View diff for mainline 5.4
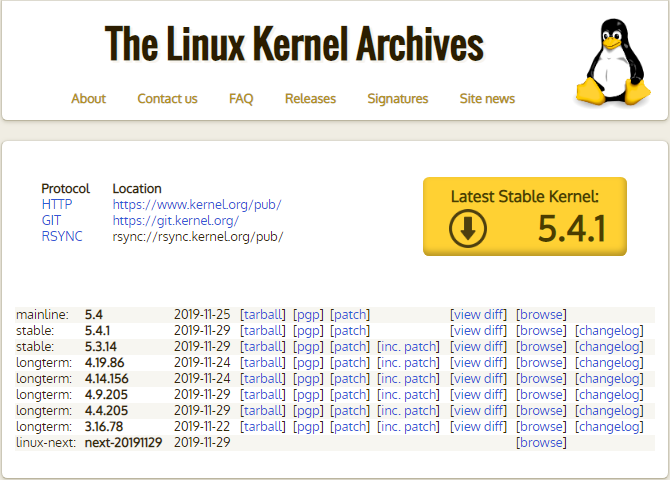Image resolution: width=670 pixels, height=480 pixels. 478,315
